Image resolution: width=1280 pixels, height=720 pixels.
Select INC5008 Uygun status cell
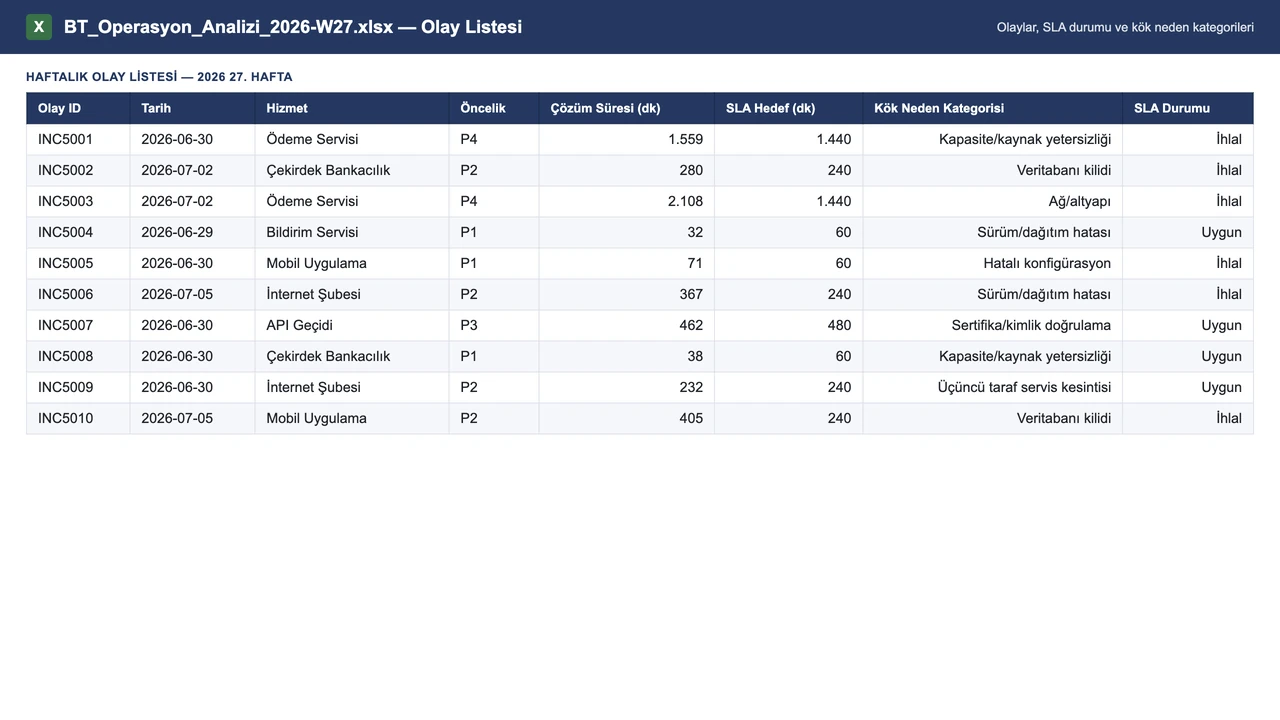coord(1188,356)
